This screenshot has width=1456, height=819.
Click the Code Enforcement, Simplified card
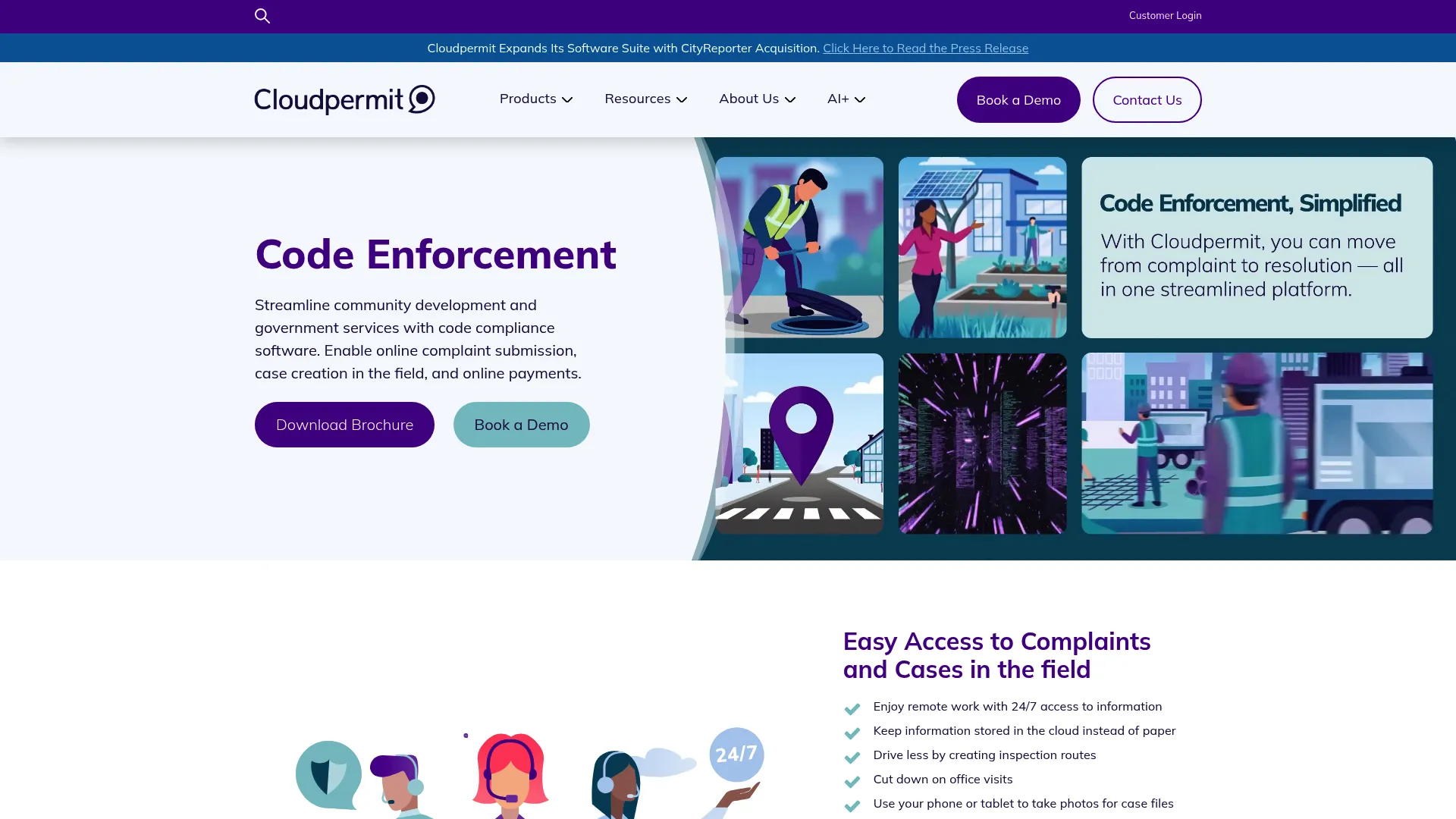[1257, 247]
